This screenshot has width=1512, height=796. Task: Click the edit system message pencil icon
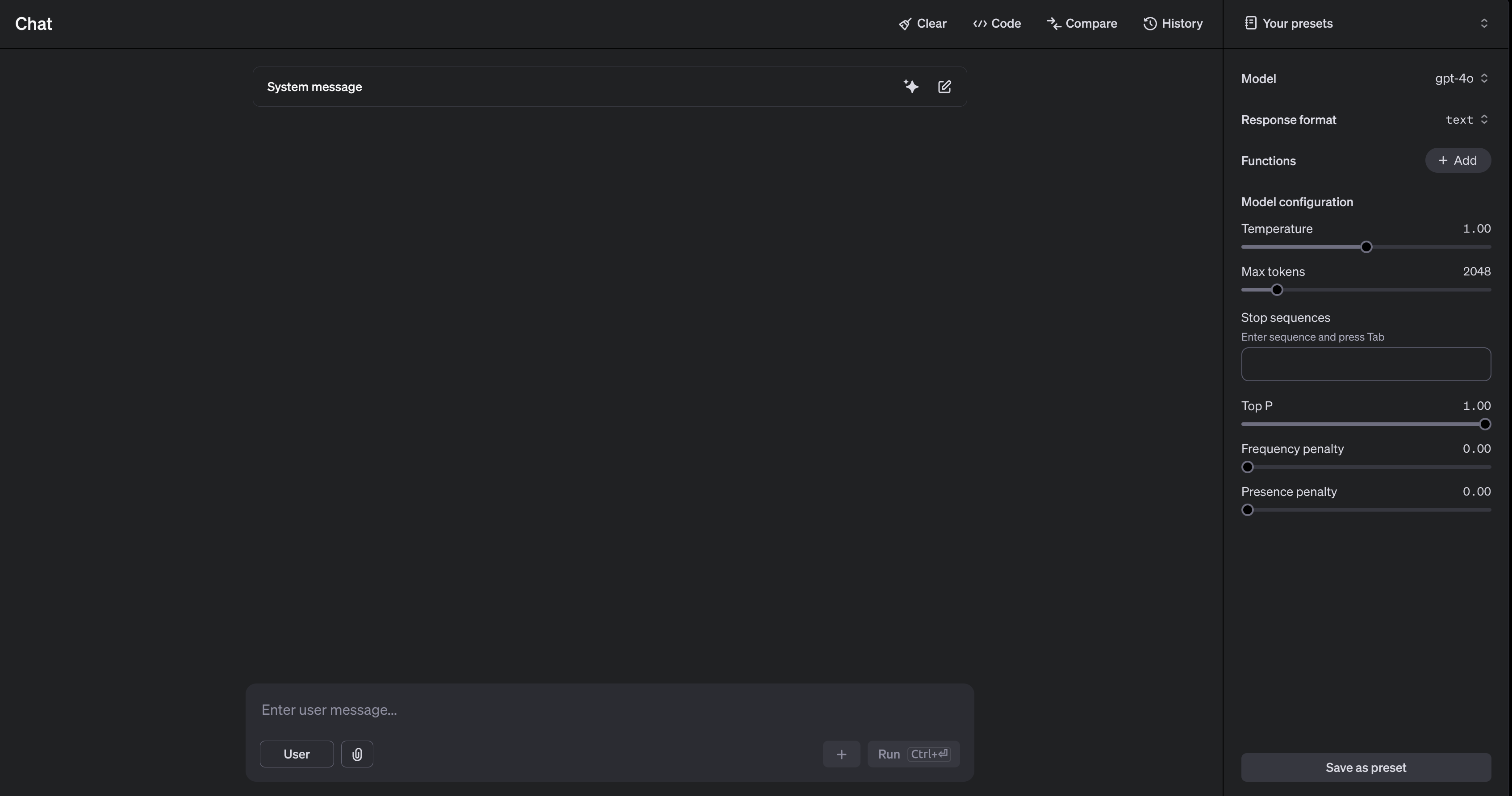(944, 87)
